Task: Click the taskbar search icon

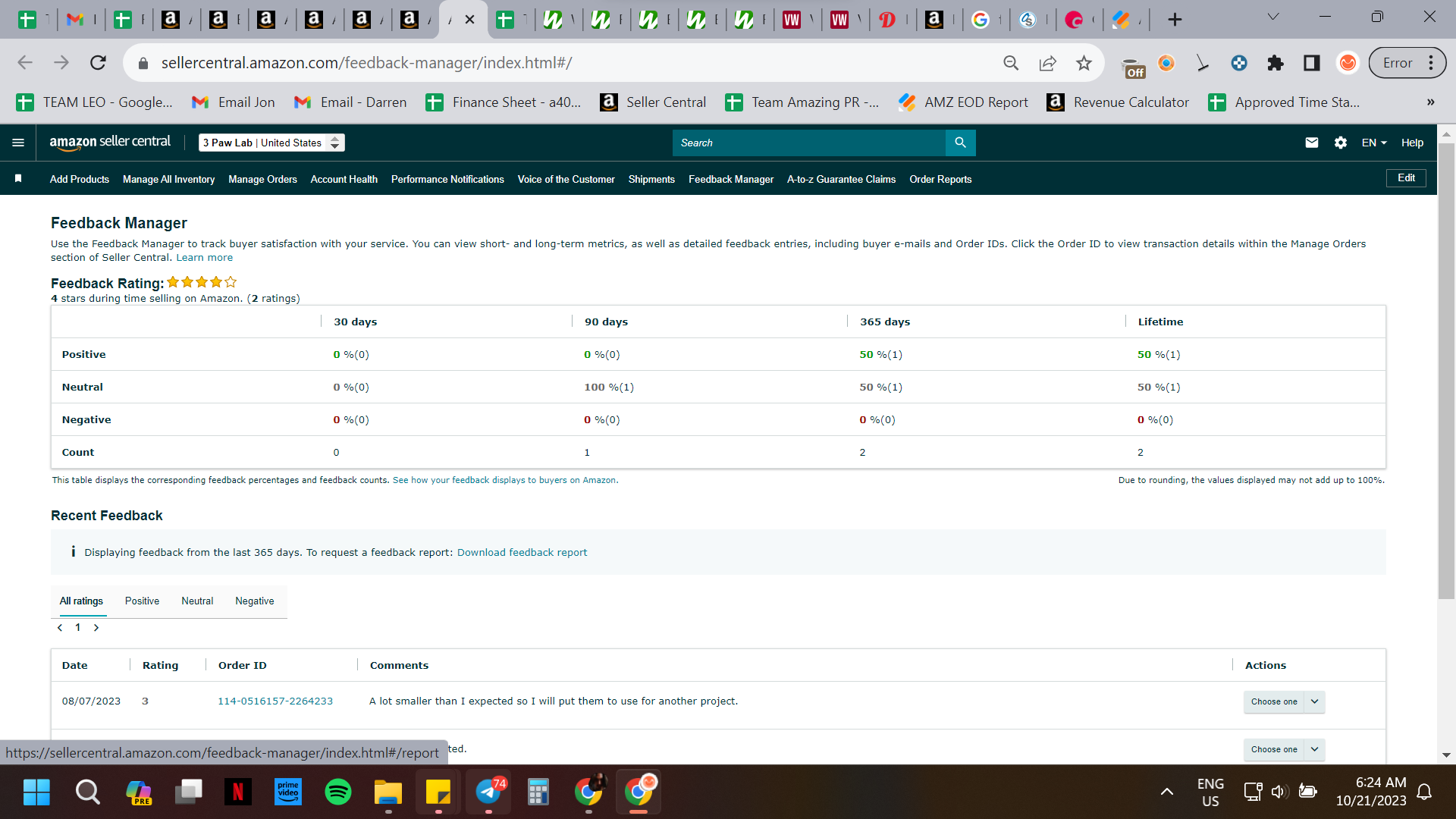Action: [x=88, y=792]
